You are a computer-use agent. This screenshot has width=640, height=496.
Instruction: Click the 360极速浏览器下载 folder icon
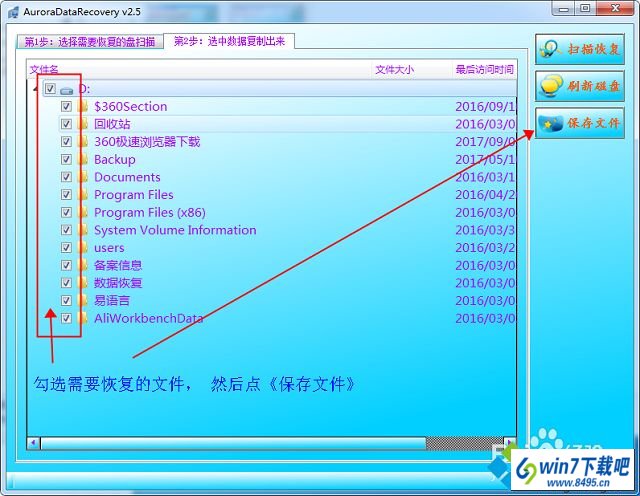tap(83, 142)
